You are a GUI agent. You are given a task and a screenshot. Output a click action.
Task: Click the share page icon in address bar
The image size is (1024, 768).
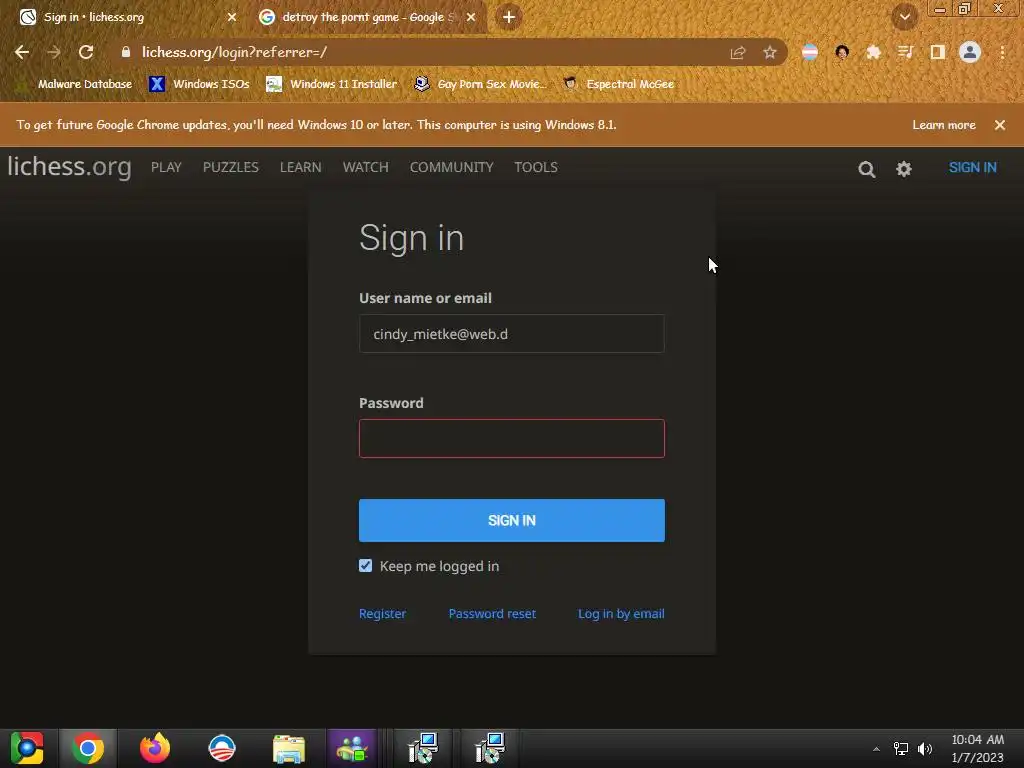tap(738, 53)
